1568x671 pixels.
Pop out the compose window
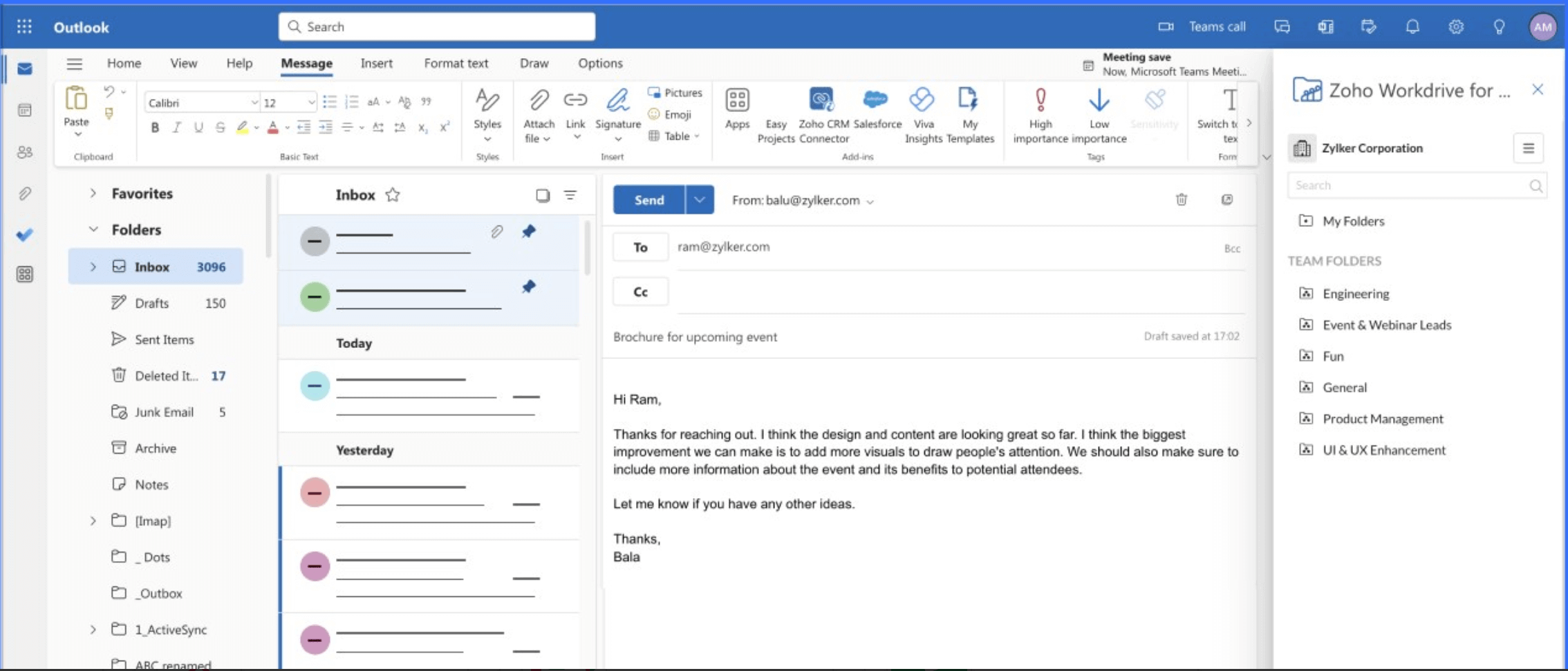(x=1226, y=200)
